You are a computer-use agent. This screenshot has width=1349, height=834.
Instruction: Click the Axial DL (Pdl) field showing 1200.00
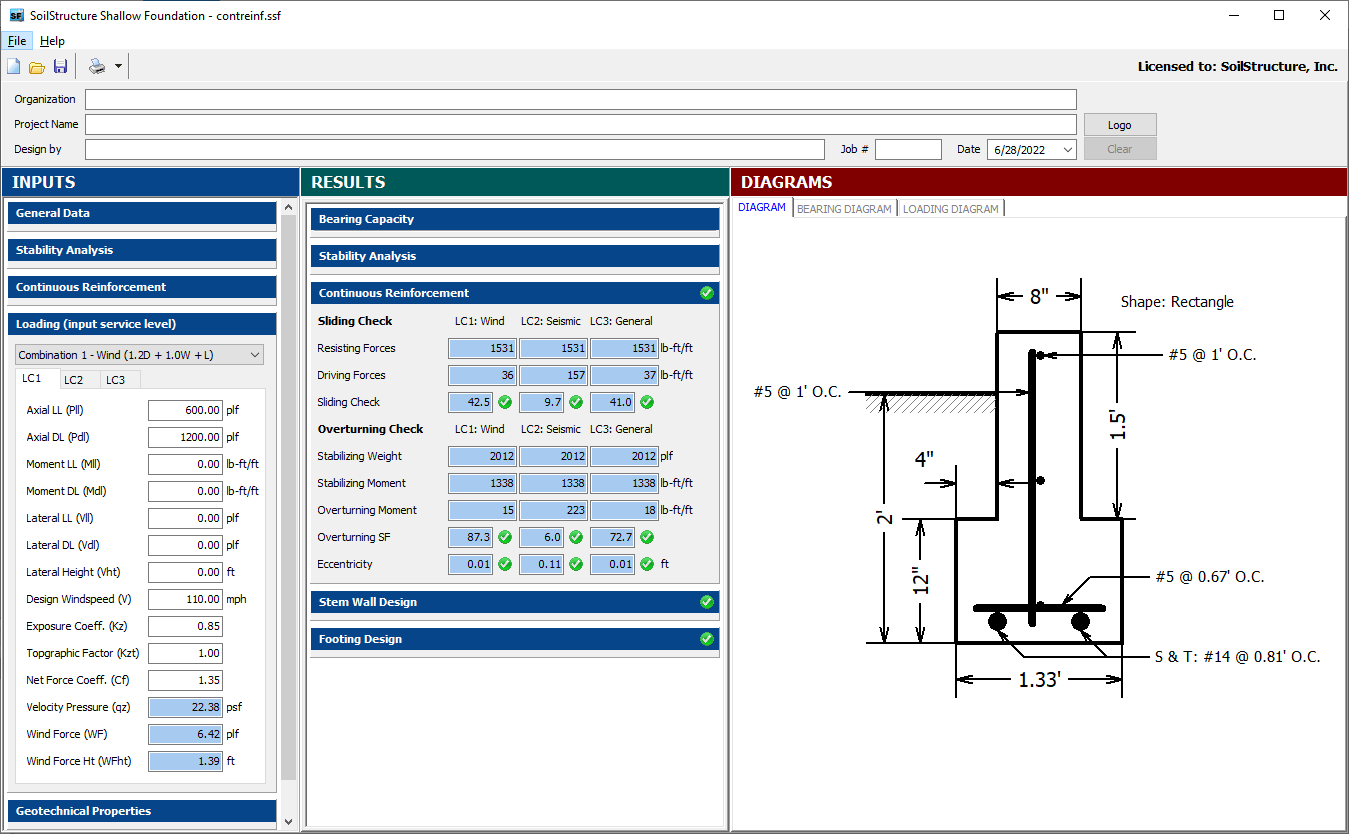coord(185,437)
